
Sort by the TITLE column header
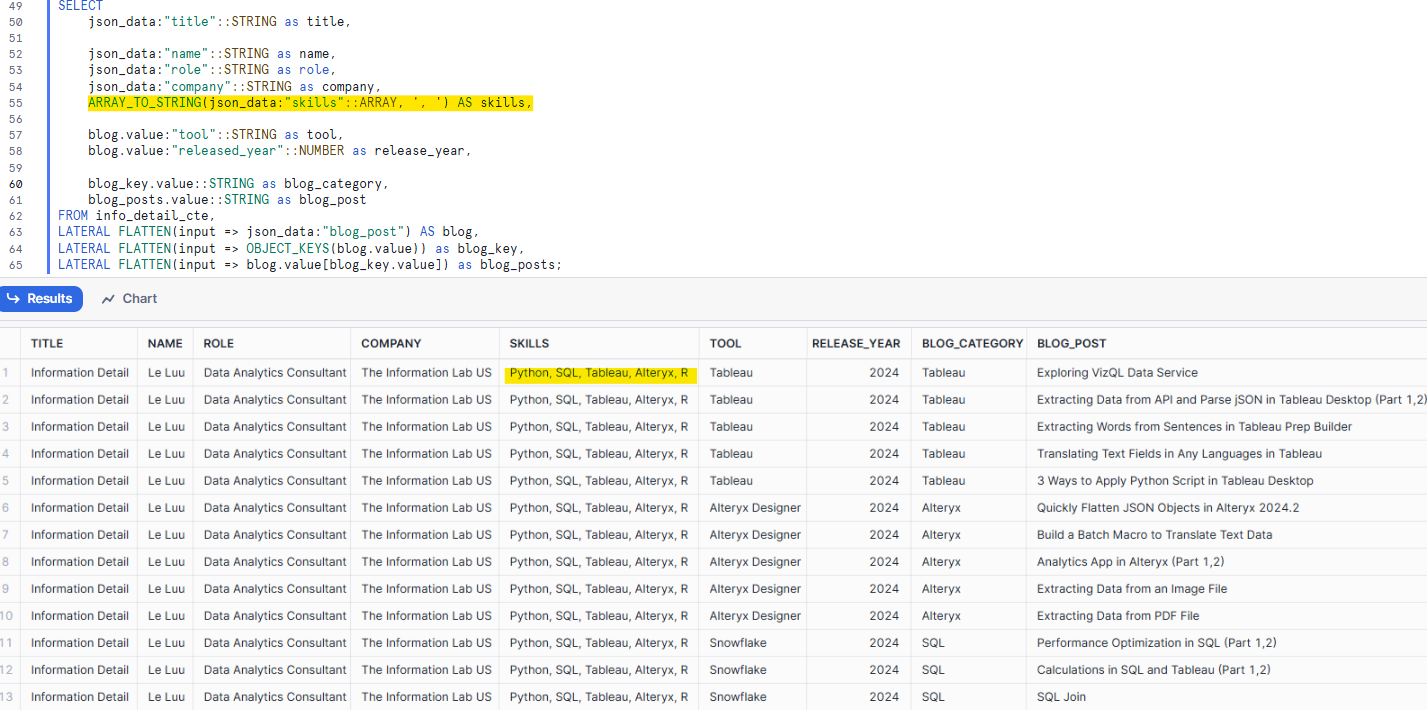(47, 343)
